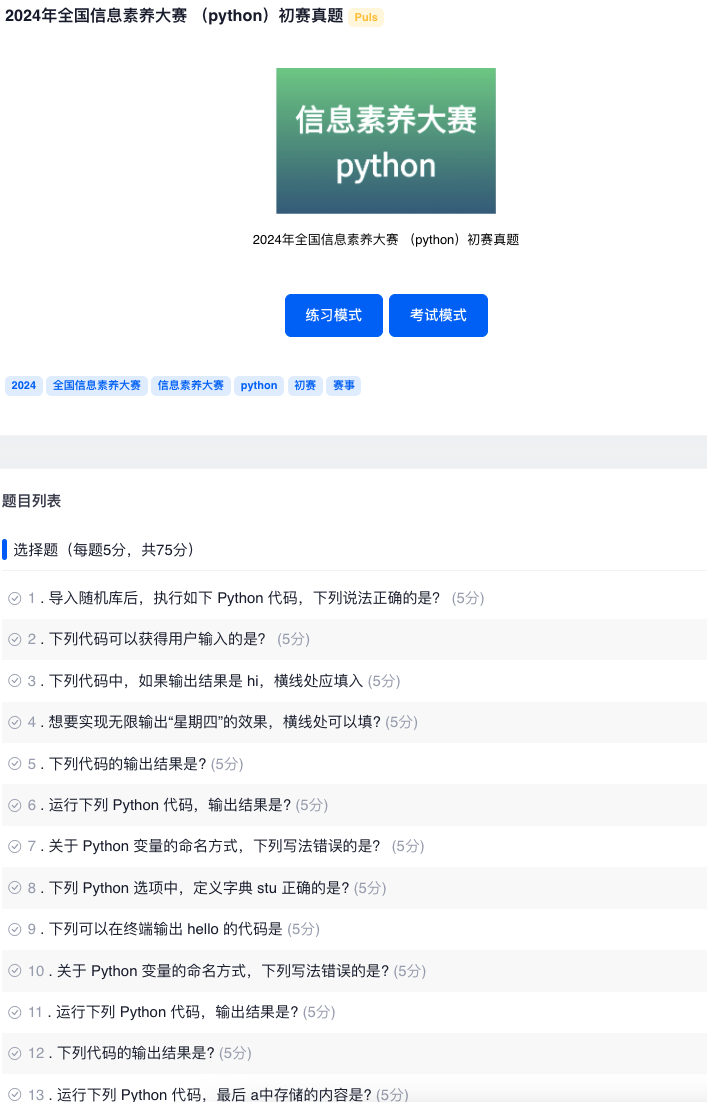
Task: Select the python tag
Action: click(x=259, y=385)
